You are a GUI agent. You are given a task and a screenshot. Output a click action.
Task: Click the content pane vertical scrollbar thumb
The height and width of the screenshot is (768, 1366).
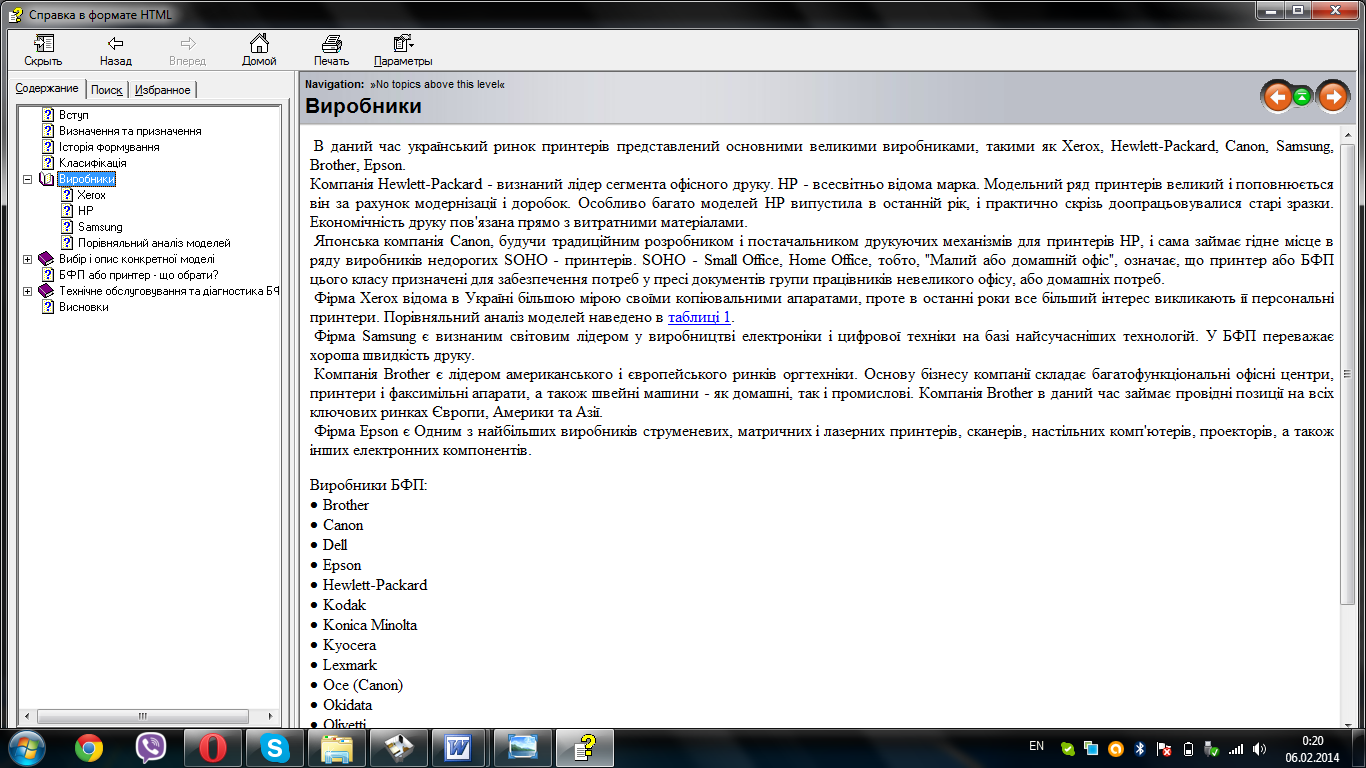tap(1347, 373)
